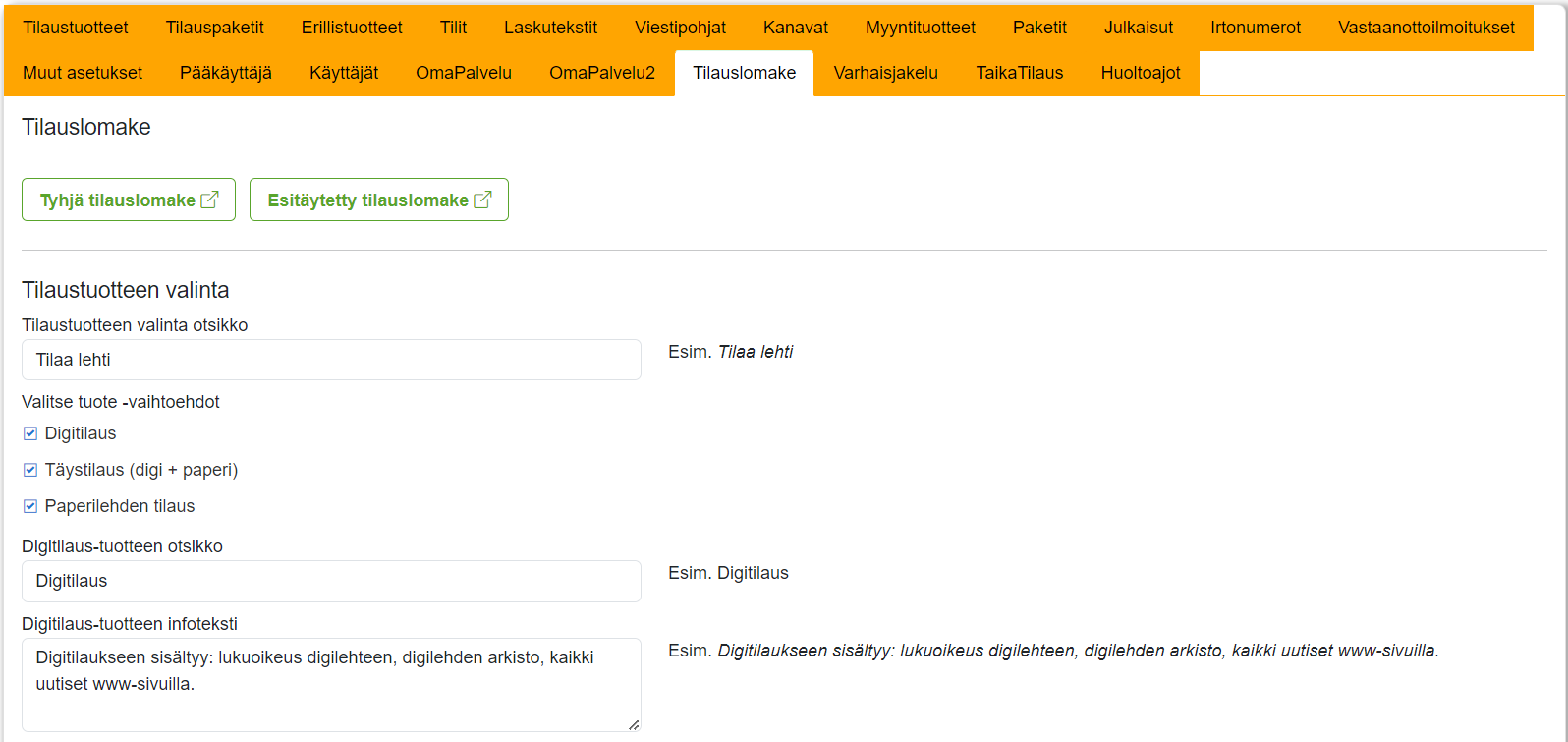Screen dimensions: 1568x742
Task: Go to the Käyttäjät tab
Action: pyautogui.click(x=344, y=73)
